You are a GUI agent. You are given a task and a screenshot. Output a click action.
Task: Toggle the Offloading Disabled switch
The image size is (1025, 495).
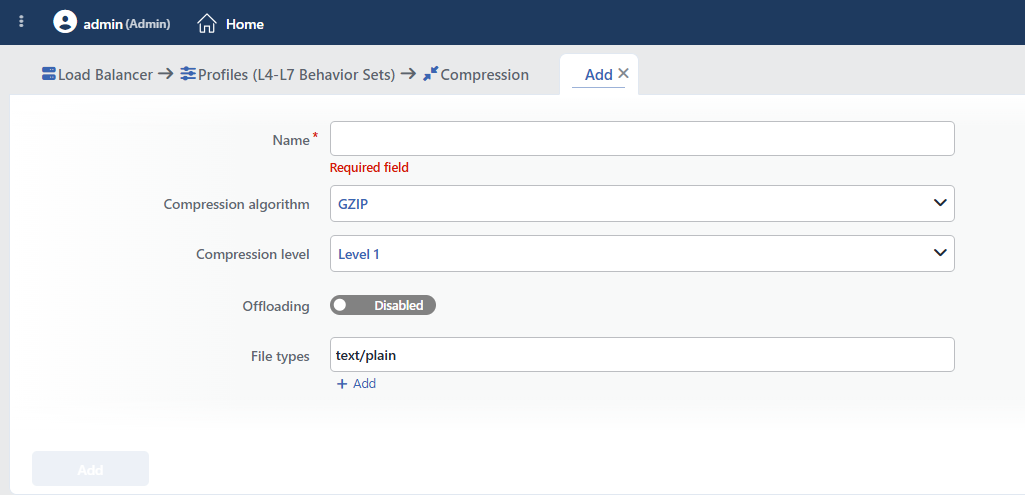[382, 305]
